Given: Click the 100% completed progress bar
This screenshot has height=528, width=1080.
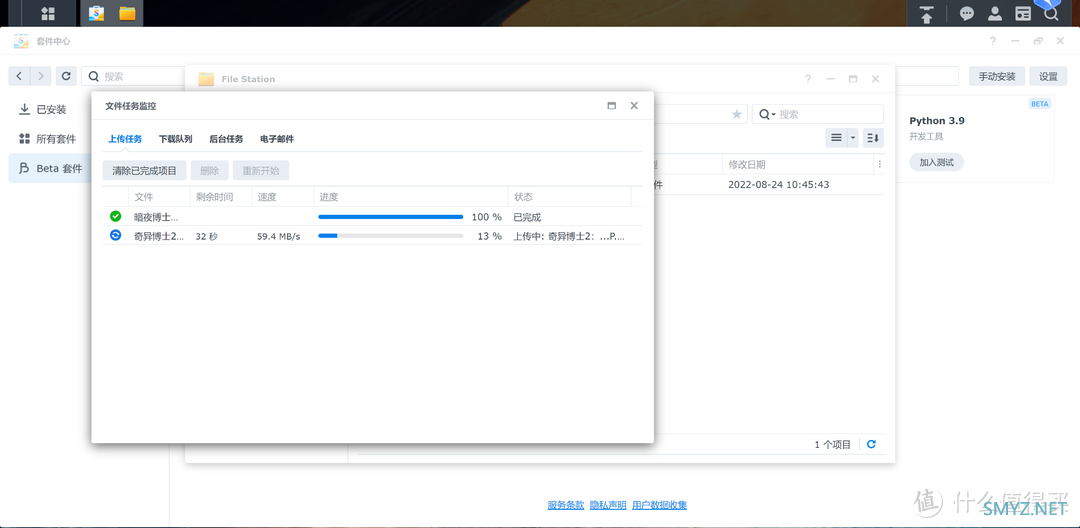Looking at the screenshot, I should [x=391, y=217].
